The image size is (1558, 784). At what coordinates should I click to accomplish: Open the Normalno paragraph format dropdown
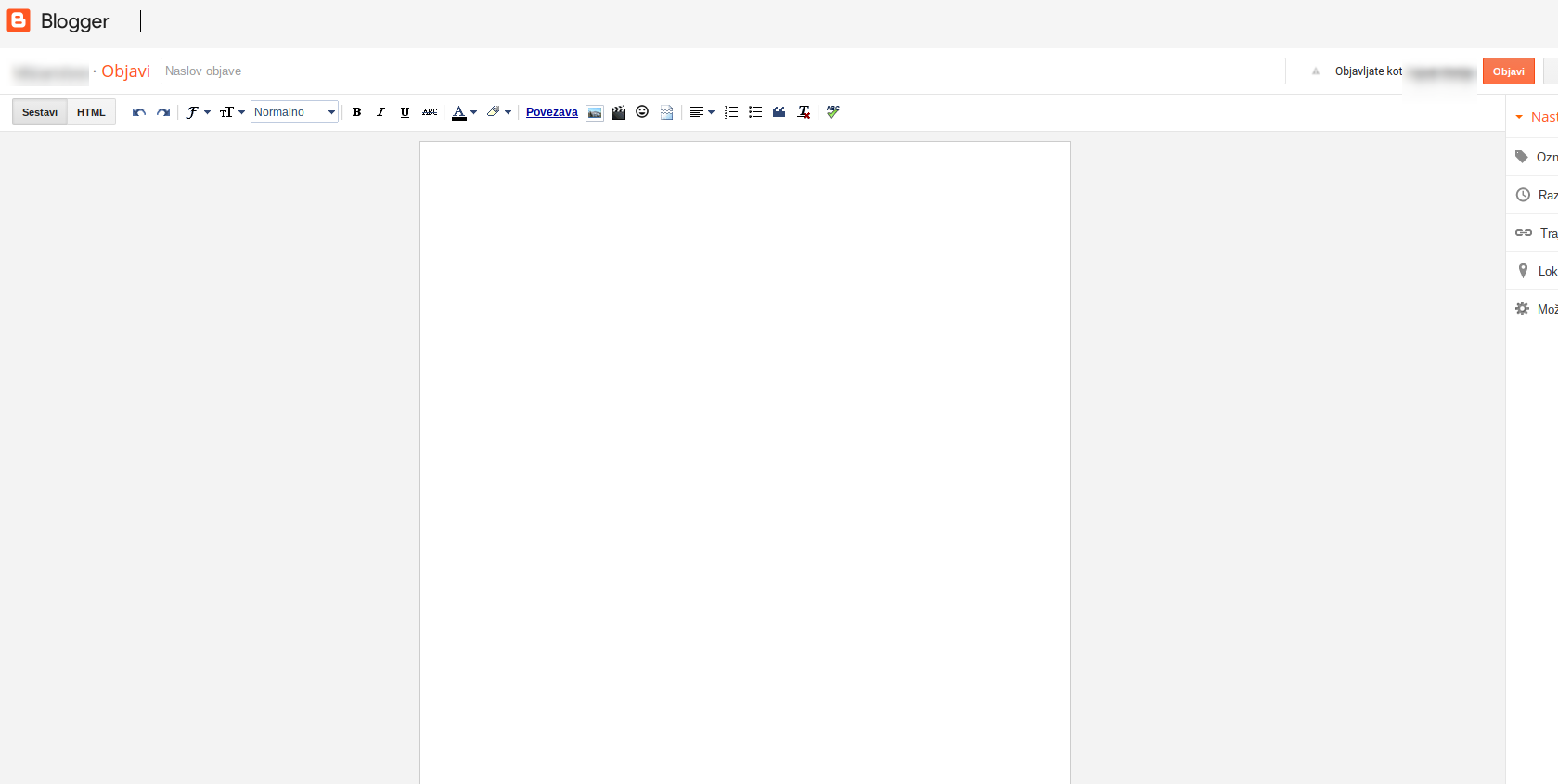point(294,112)
